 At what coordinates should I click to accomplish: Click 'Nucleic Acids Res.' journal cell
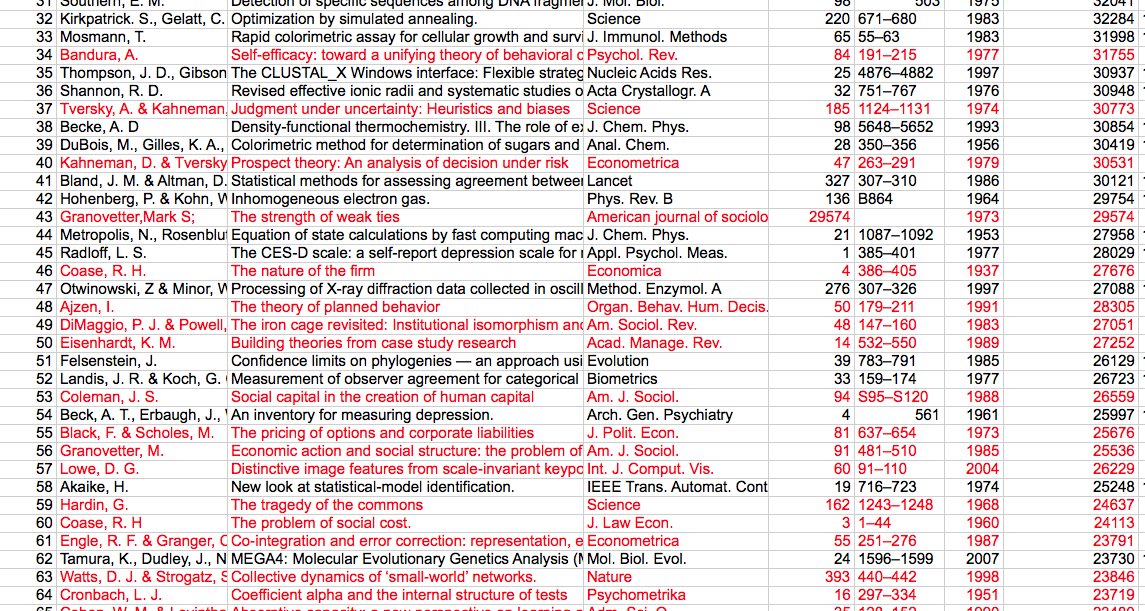tap(676, 73)
